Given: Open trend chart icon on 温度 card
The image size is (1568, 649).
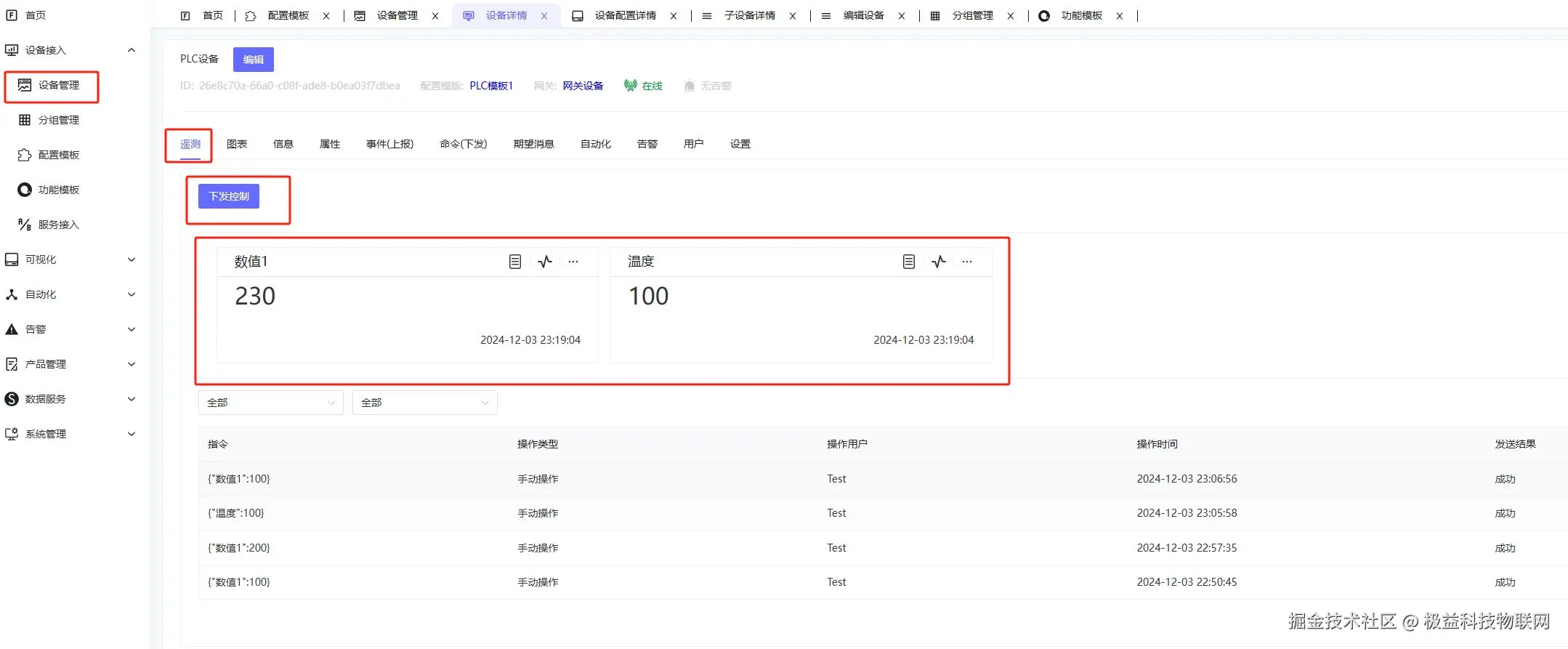Looking at the screenshot, I should click(939, 262).
